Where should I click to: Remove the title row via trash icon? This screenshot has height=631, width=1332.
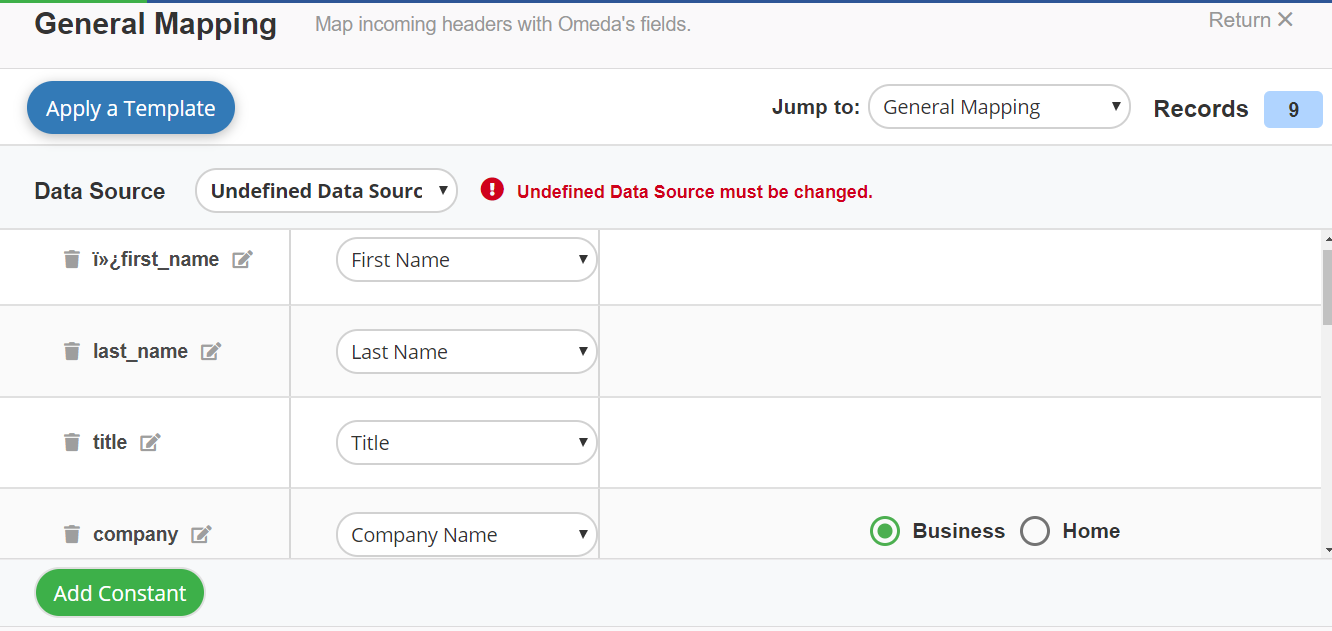tap(72, 442)
